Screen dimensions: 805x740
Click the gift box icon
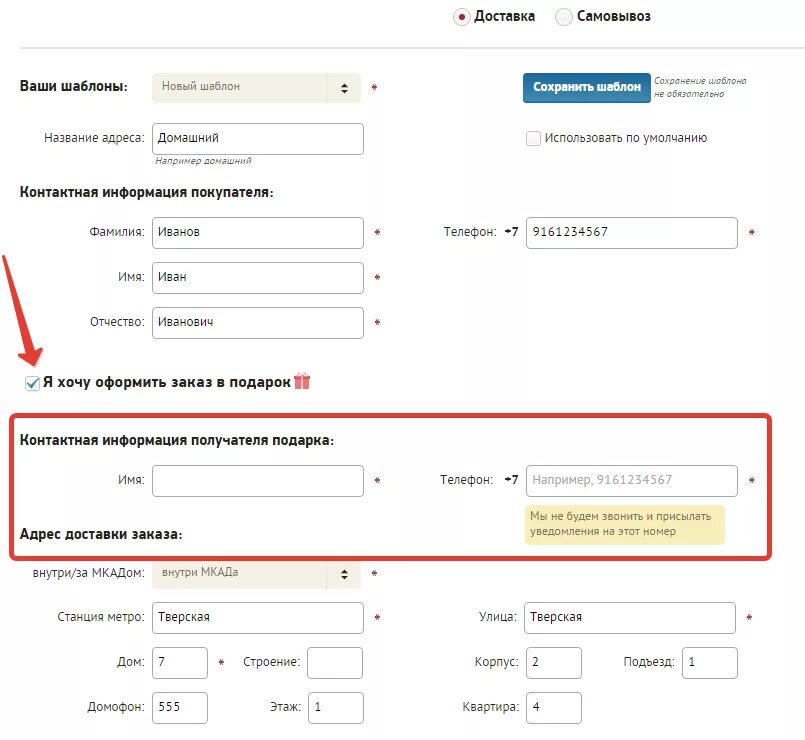302,381
